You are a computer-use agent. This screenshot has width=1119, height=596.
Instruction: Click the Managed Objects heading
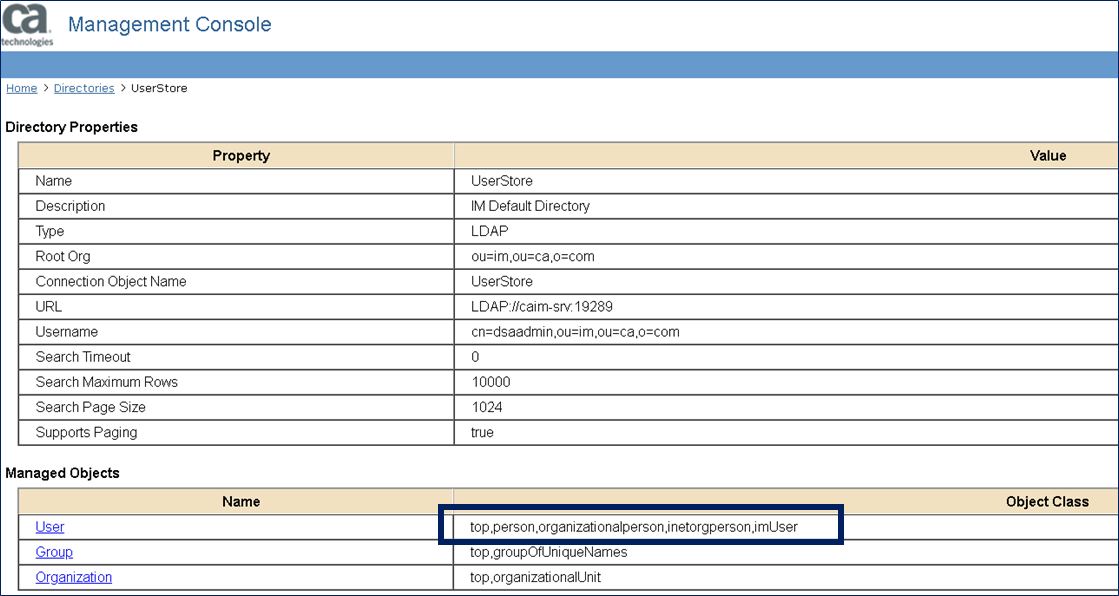pos(63,473)
